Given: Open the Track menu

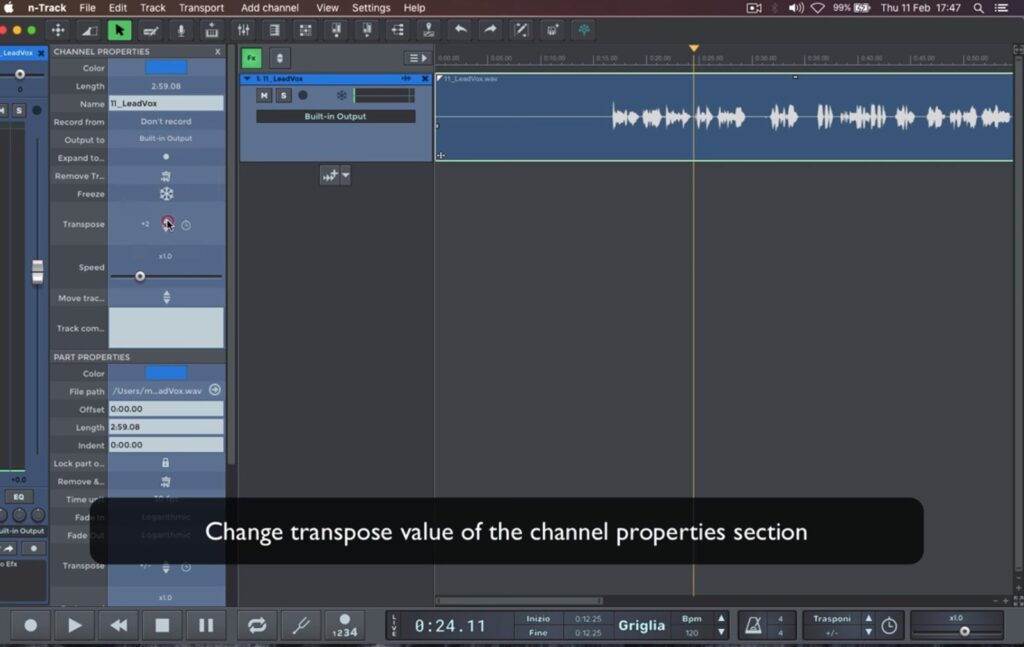Looking at the screenshot, I should click(x=153, y=8).
